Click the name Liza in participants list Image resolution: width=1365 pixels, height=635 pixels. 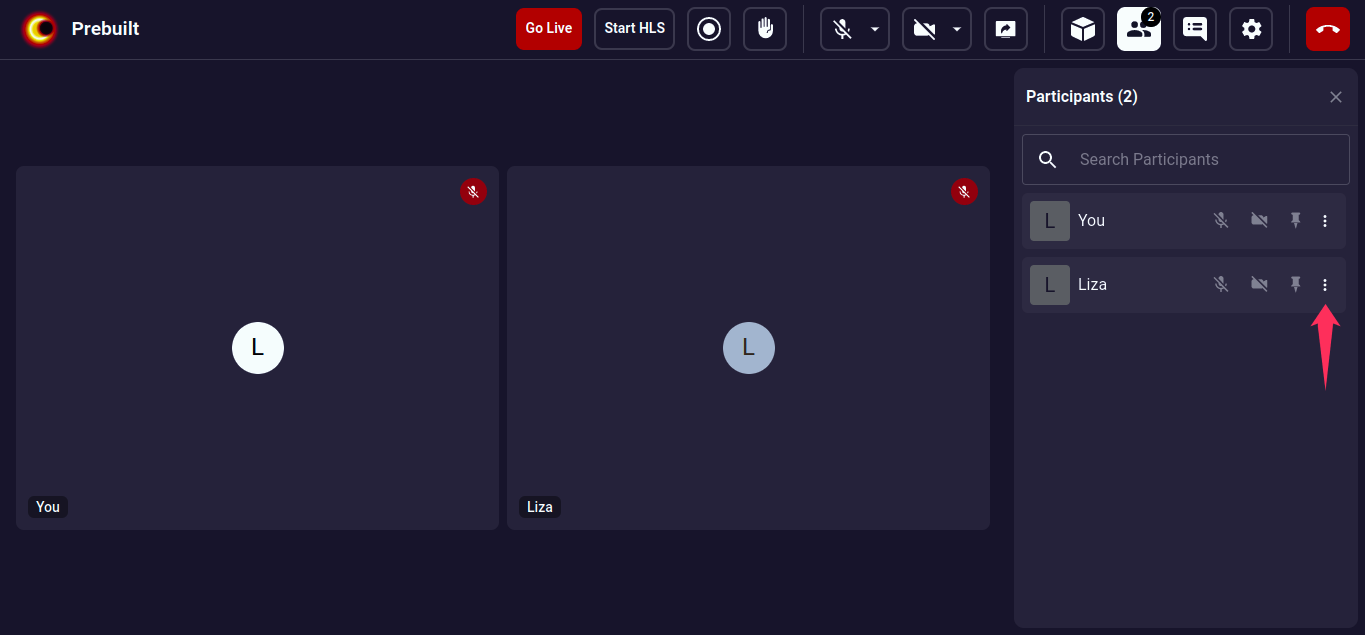coord(1092,285)
